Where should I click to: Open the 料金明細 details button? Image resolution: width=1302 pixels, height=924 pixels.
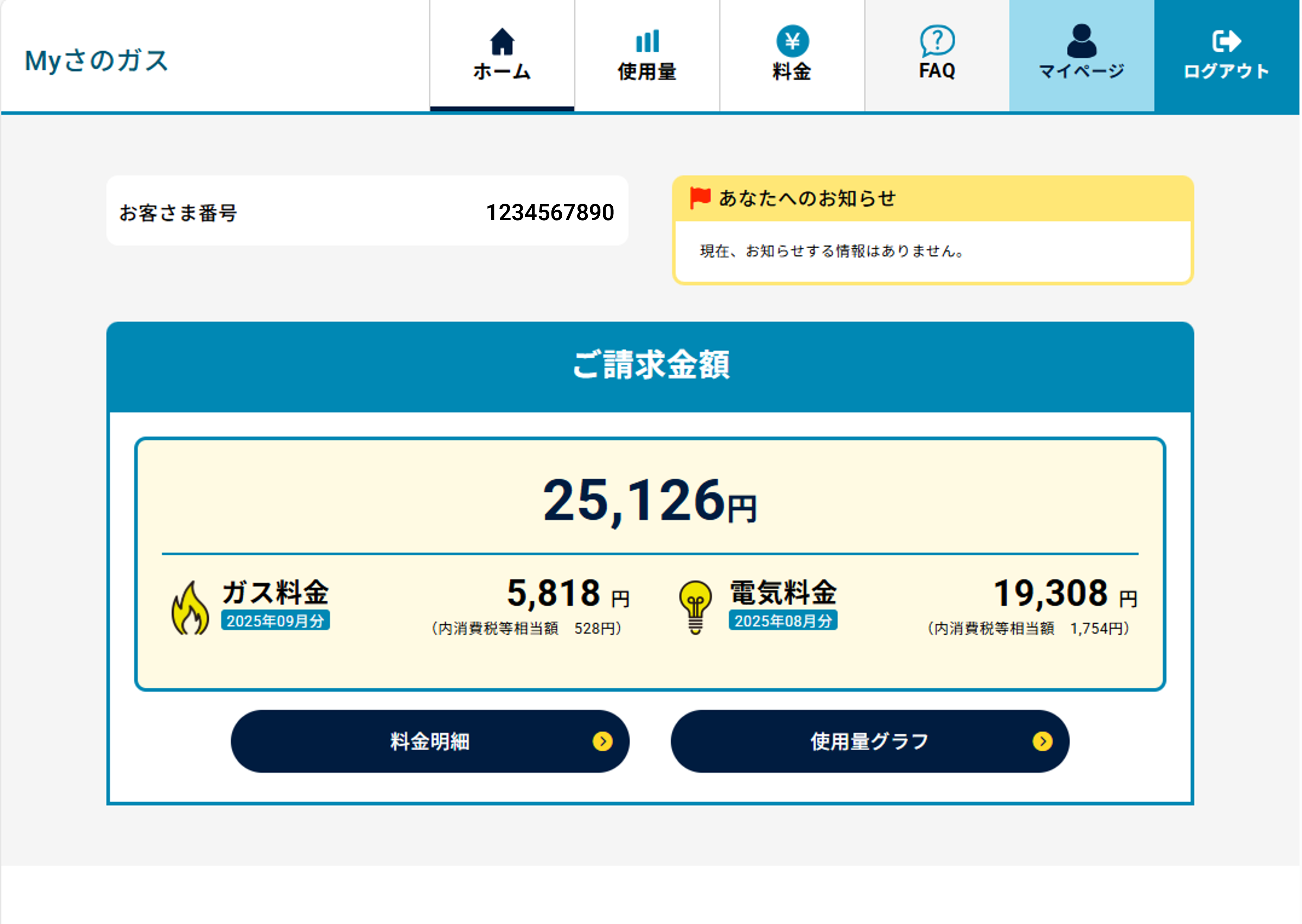point(429,741)
